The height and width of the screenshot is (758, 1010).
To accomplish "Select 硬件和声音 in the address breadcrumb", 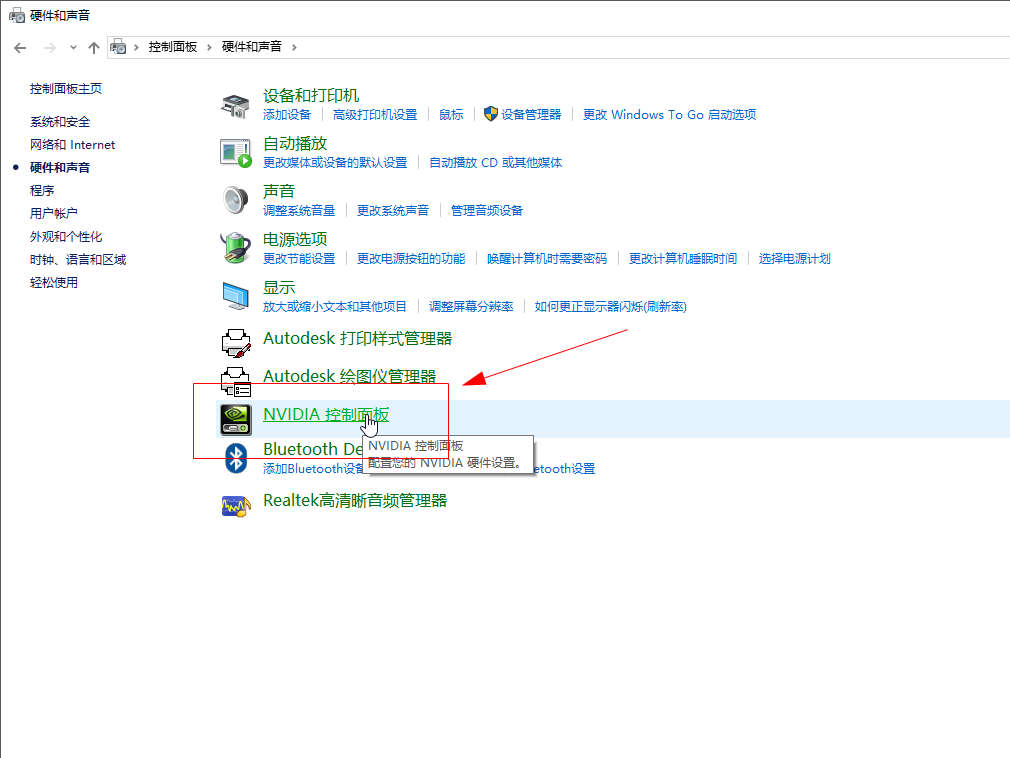I will [x=252, y=47].
